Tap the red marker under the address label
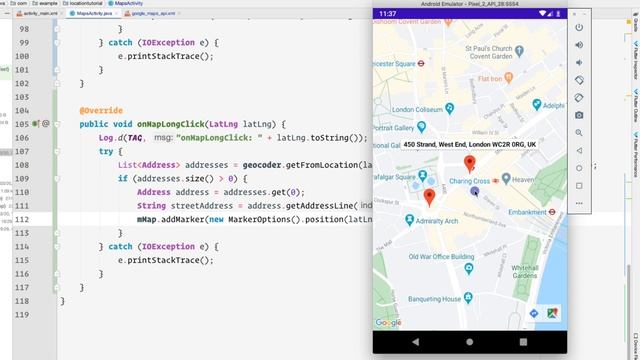 coord(470,164)
